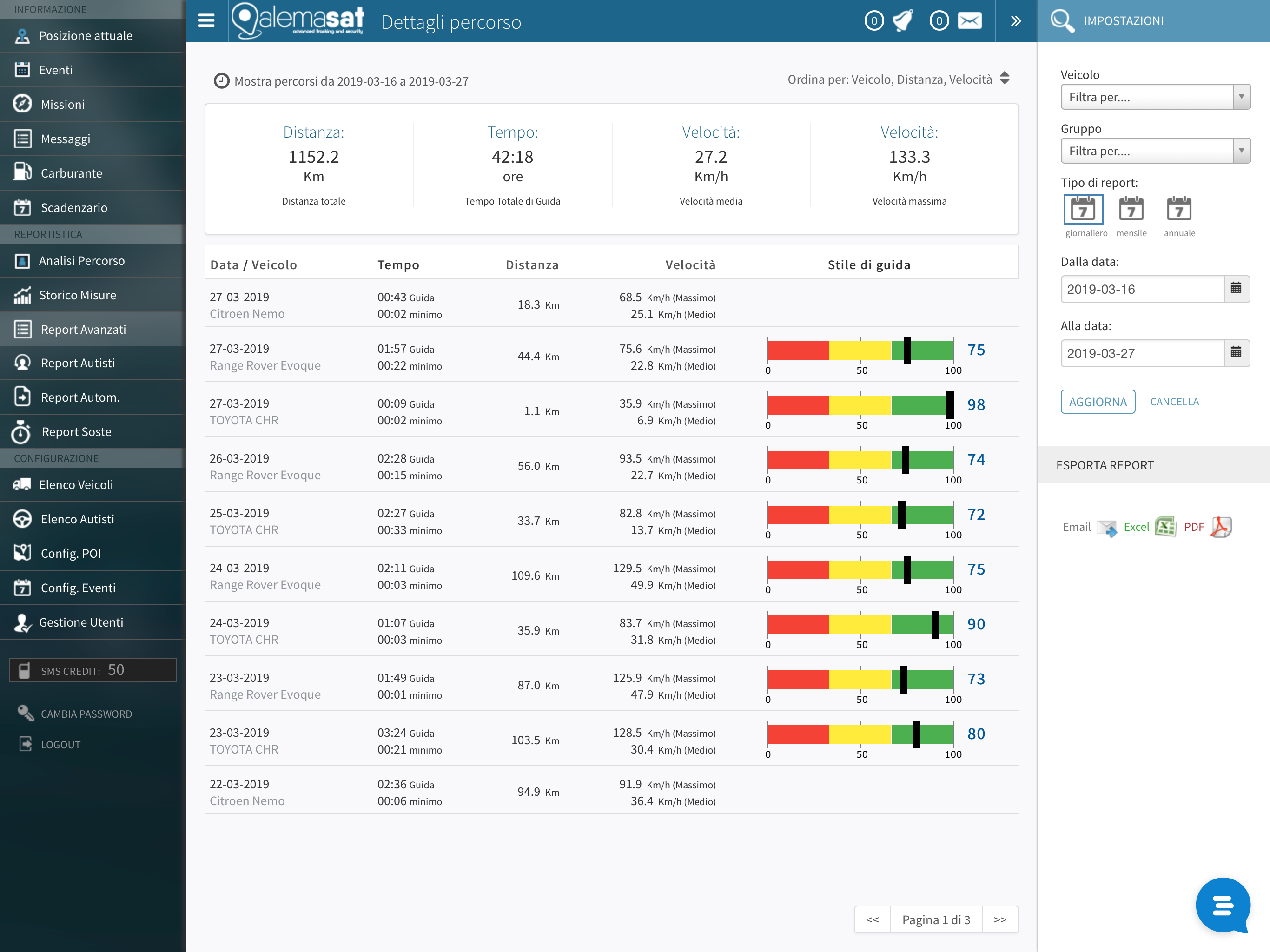Click the '133.3' Velocità massima value
The width and height of the screenshot is (1270, 952).
pos(909,156)
